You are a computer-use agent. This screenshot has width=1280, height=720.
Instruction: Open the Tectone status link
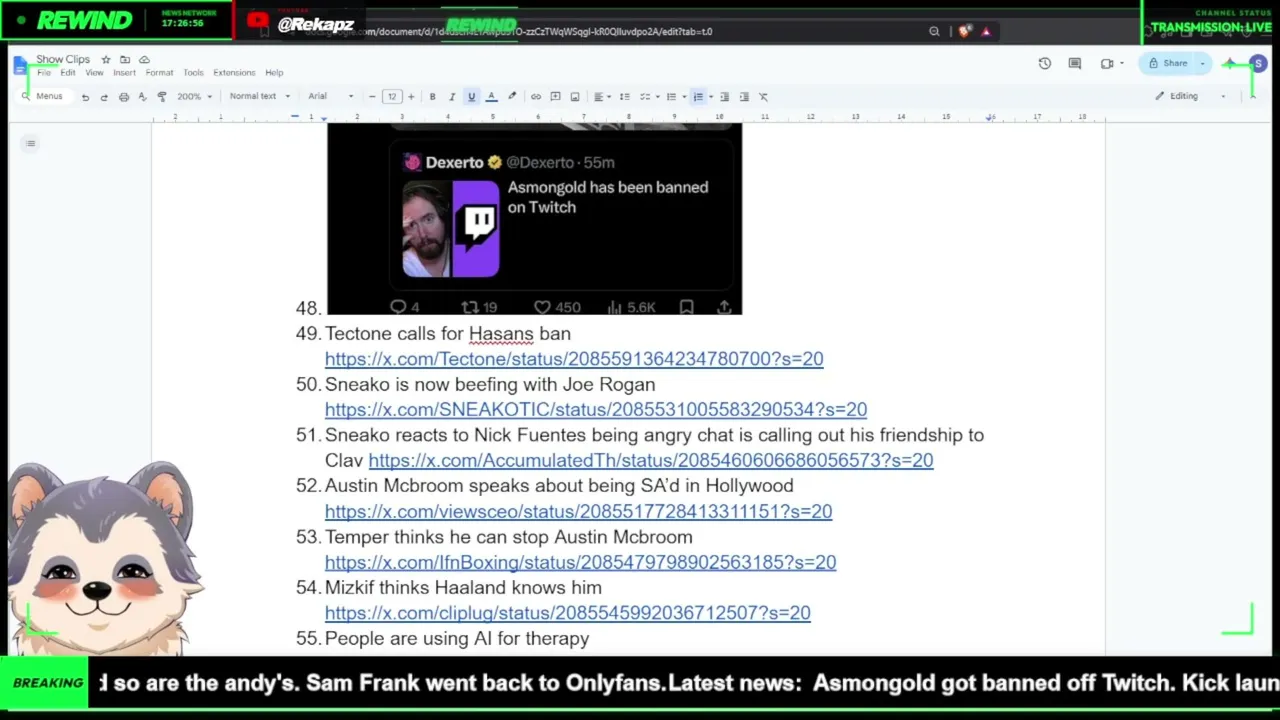click(x=574, y=359)
